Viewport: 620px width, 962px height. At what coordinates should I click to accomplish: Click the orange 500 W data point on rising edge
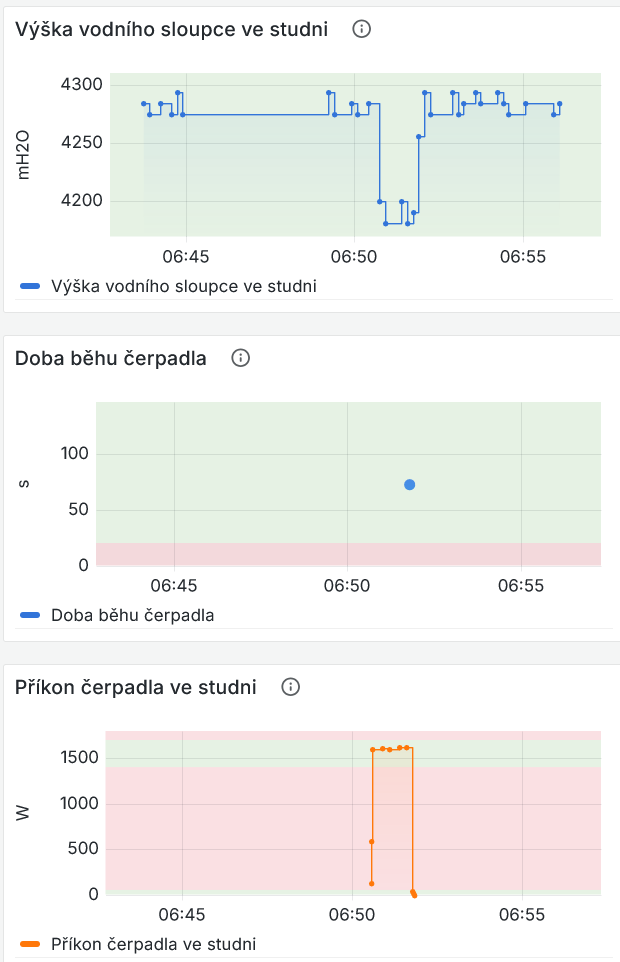coord(372,842)
